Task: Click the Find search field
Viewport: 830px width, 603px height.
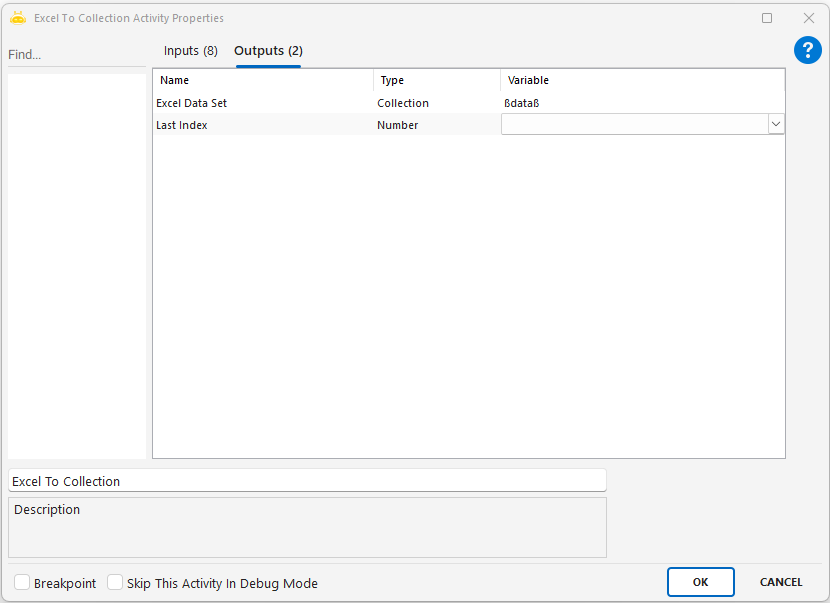Action: (x=76, y=55)
